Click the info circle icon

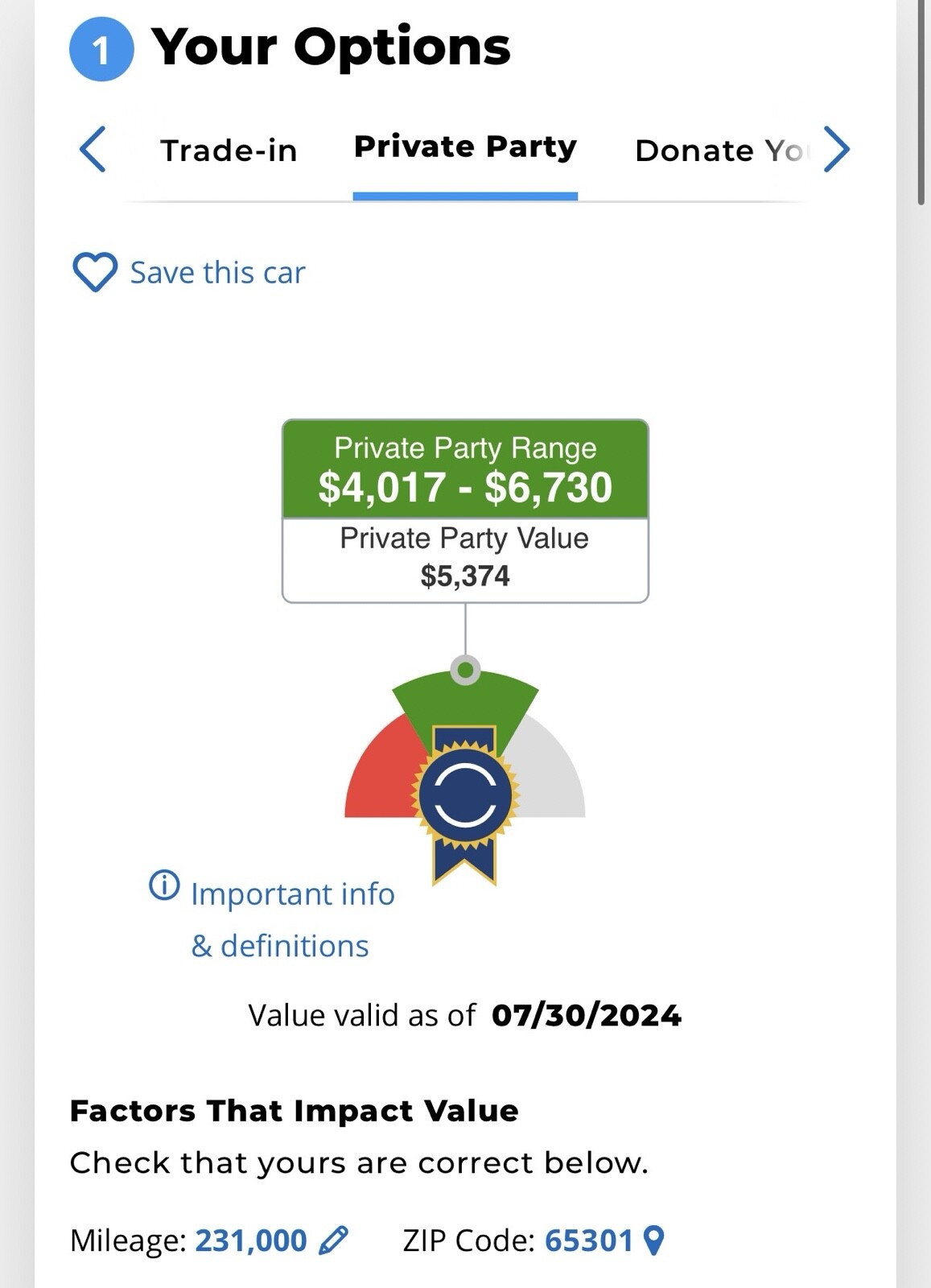tap(164, 885)
